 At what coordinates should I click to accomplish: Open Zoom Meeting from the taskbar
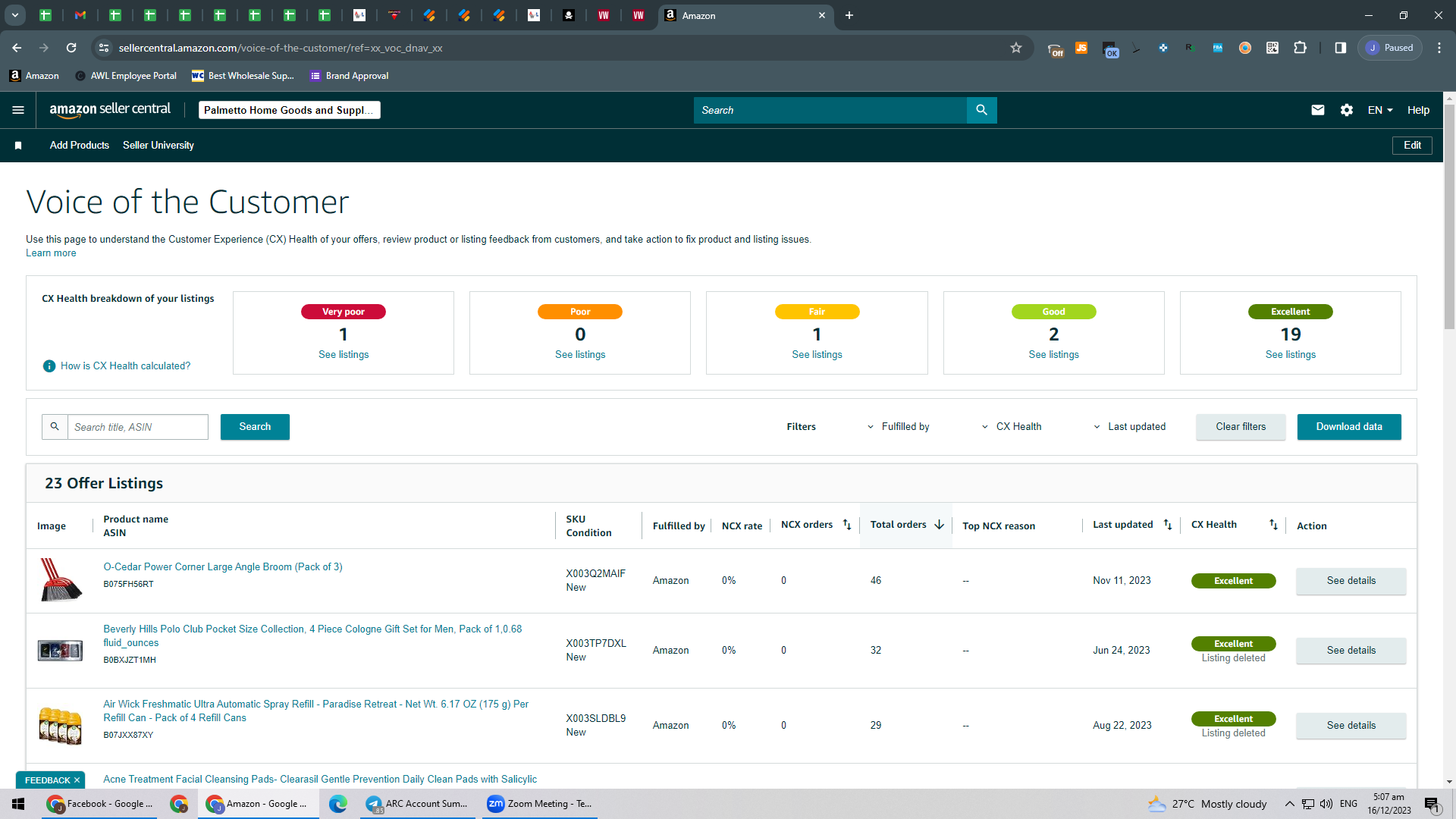540,804
